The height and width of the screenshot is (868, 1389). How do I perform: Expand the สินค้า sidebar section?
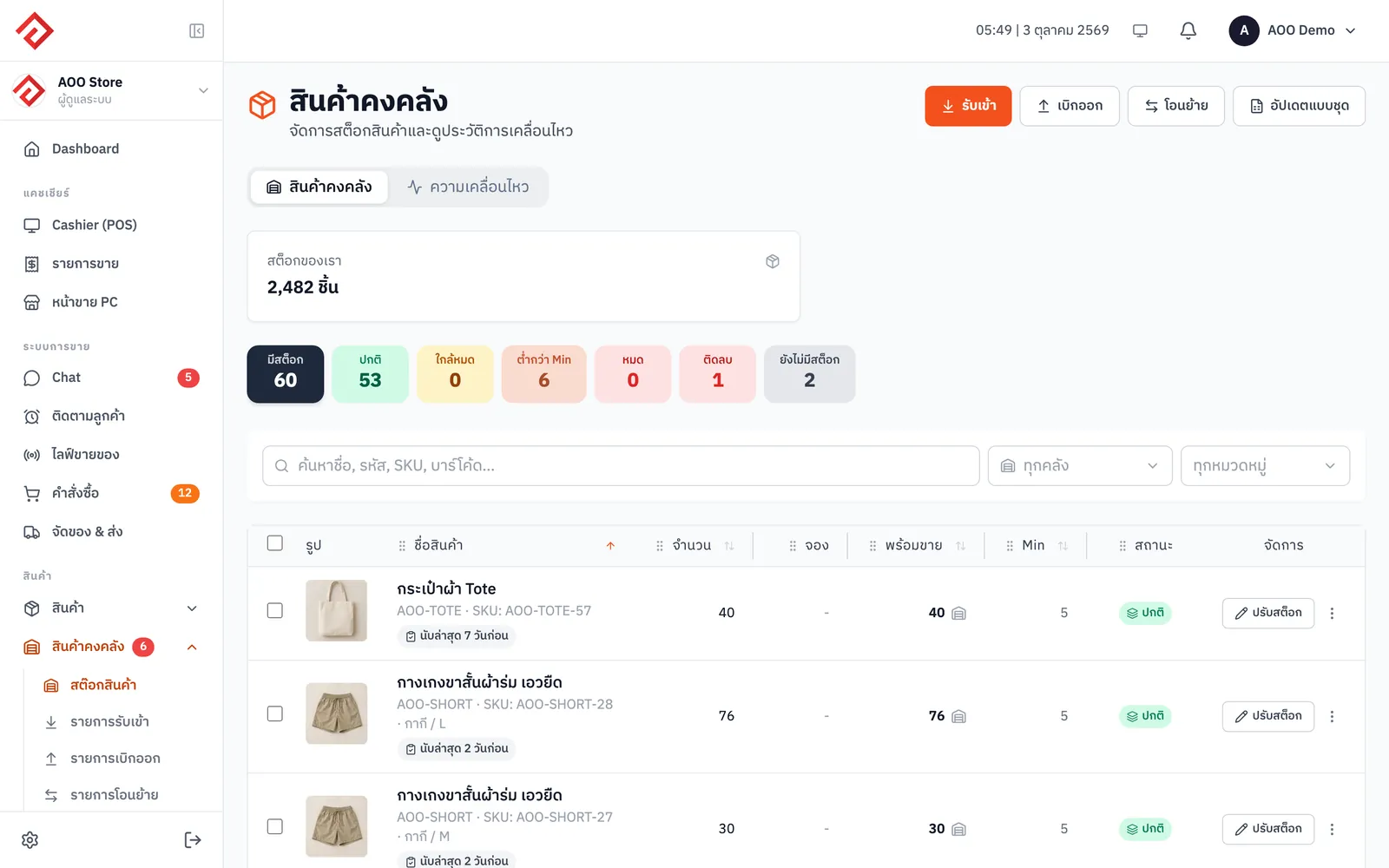(111, 608)
